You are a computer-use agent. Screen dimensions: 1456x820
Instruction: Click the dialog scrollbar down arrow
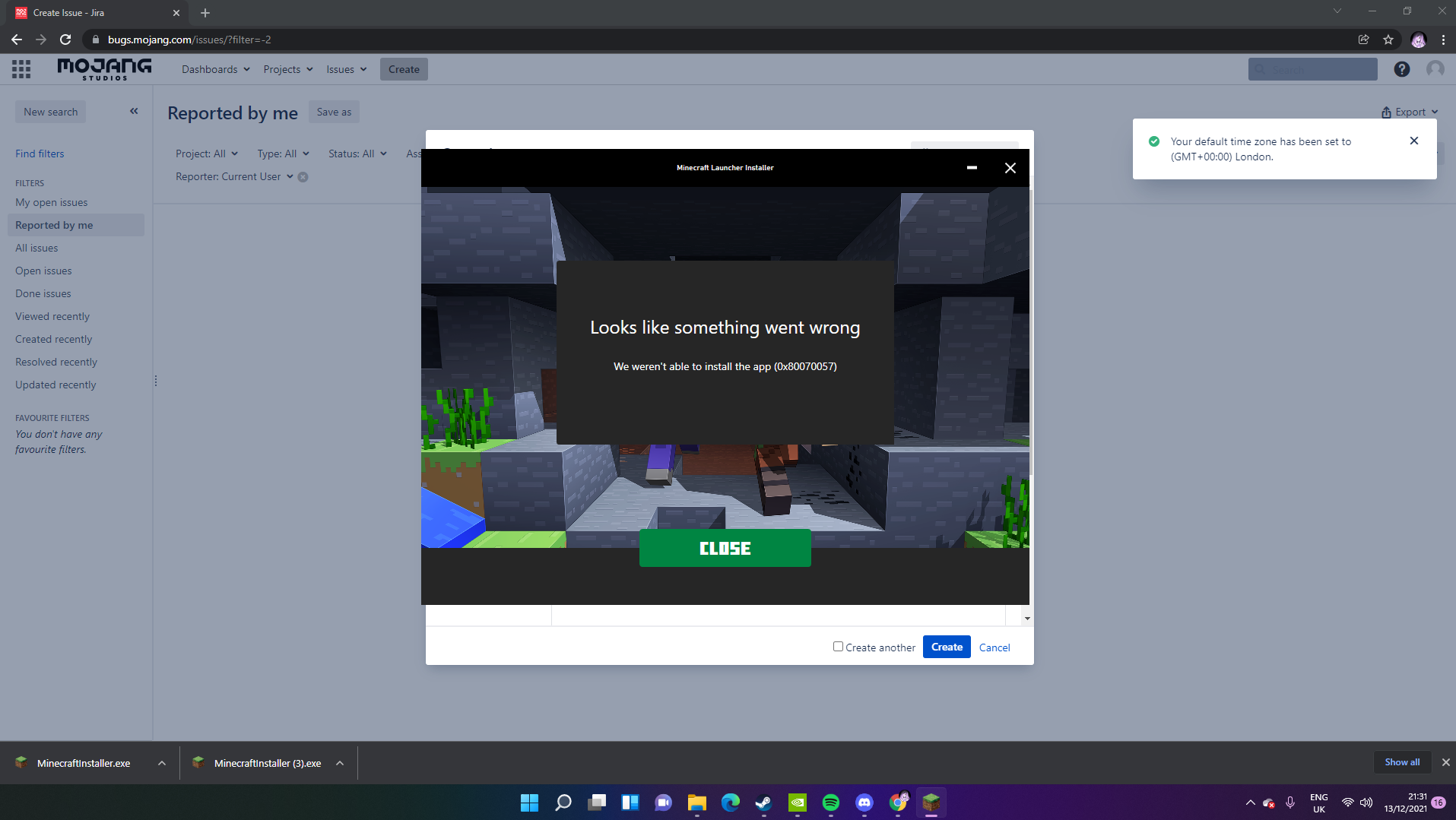(1027, 619)
